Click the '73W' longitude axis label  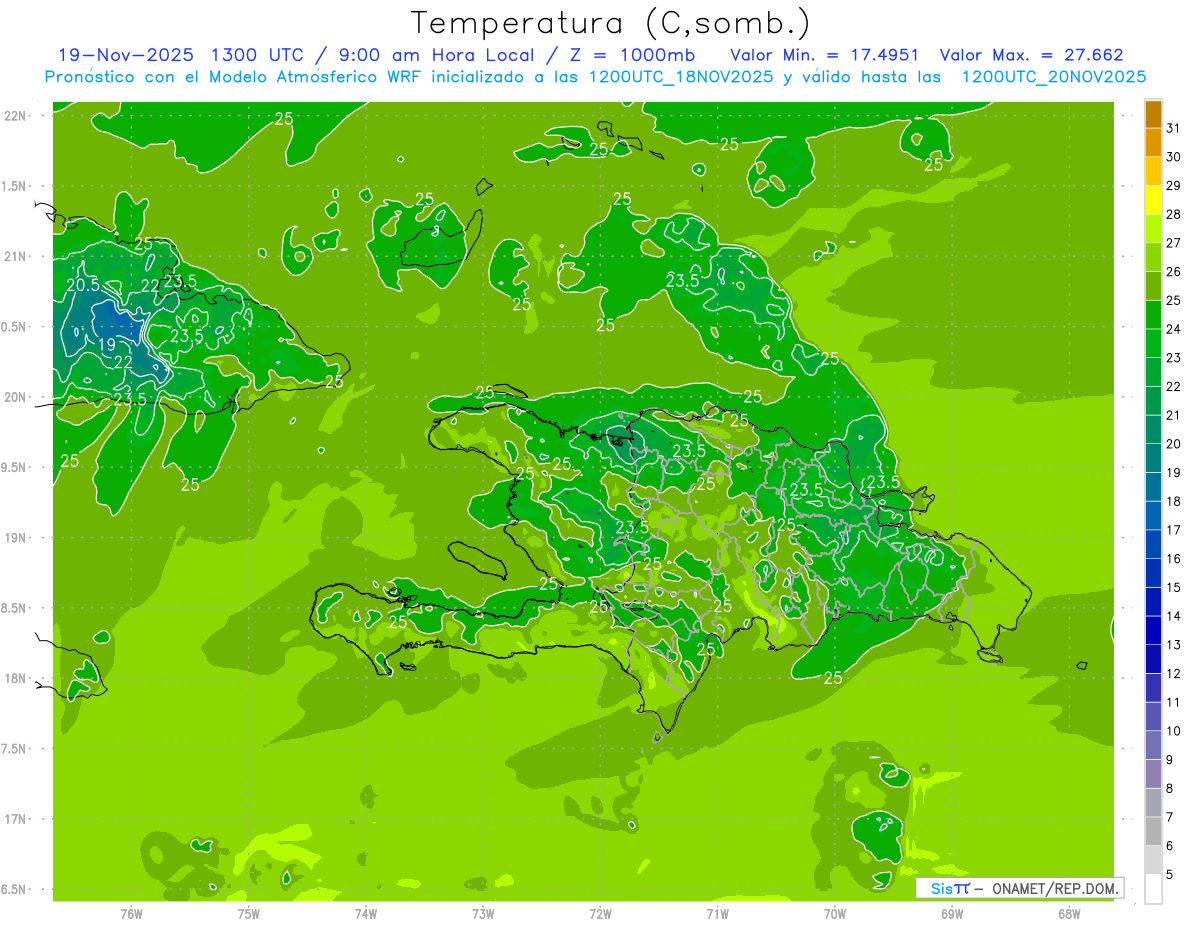click(483, 914)
